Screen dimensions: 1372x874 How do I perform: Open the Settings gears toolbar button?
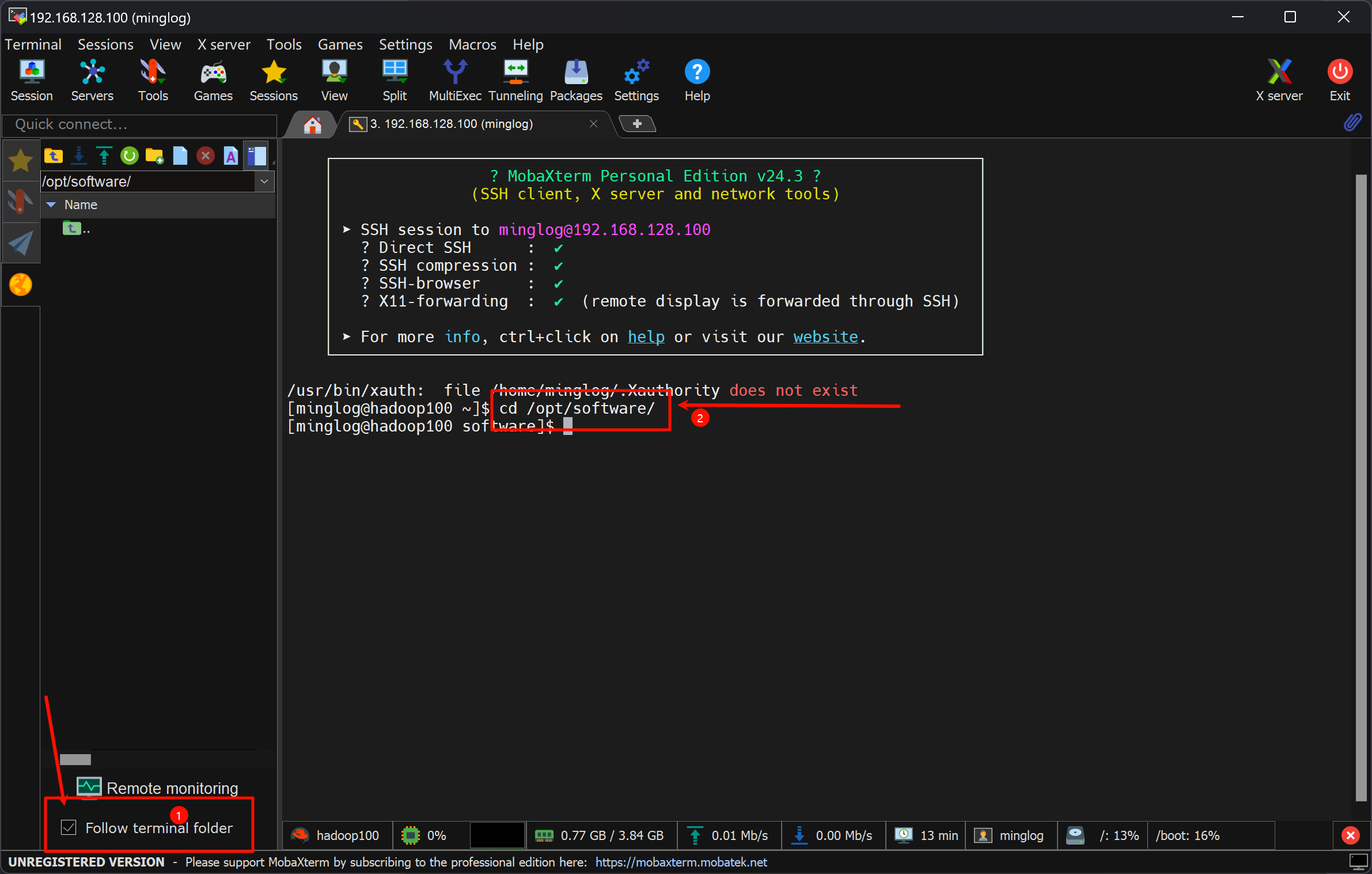point(636,81)
